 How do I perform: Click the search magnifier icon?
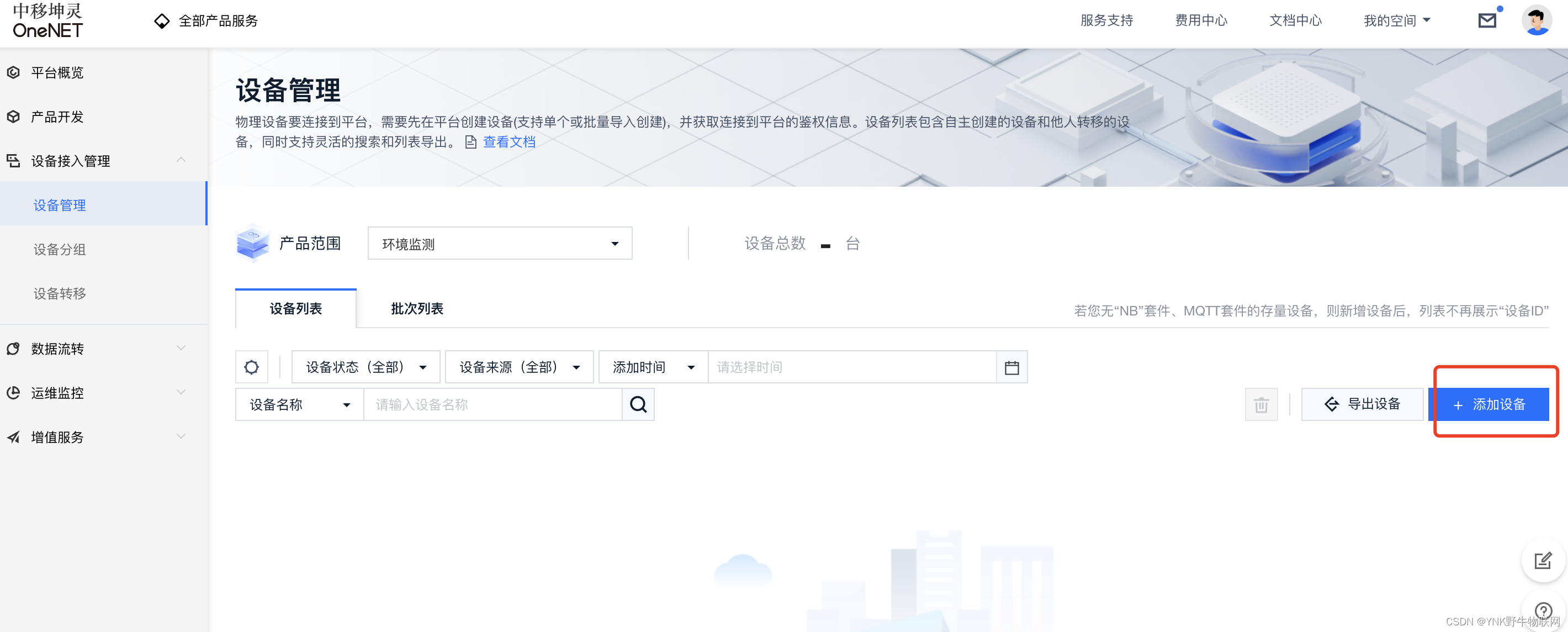[638, 404]
